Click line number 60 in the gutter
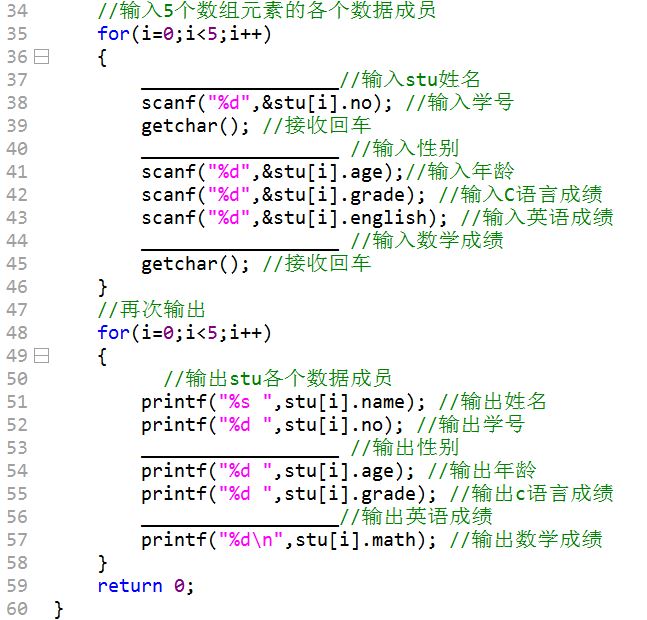The height and width of the screenshot is (620, 647). tap(17, 609)
